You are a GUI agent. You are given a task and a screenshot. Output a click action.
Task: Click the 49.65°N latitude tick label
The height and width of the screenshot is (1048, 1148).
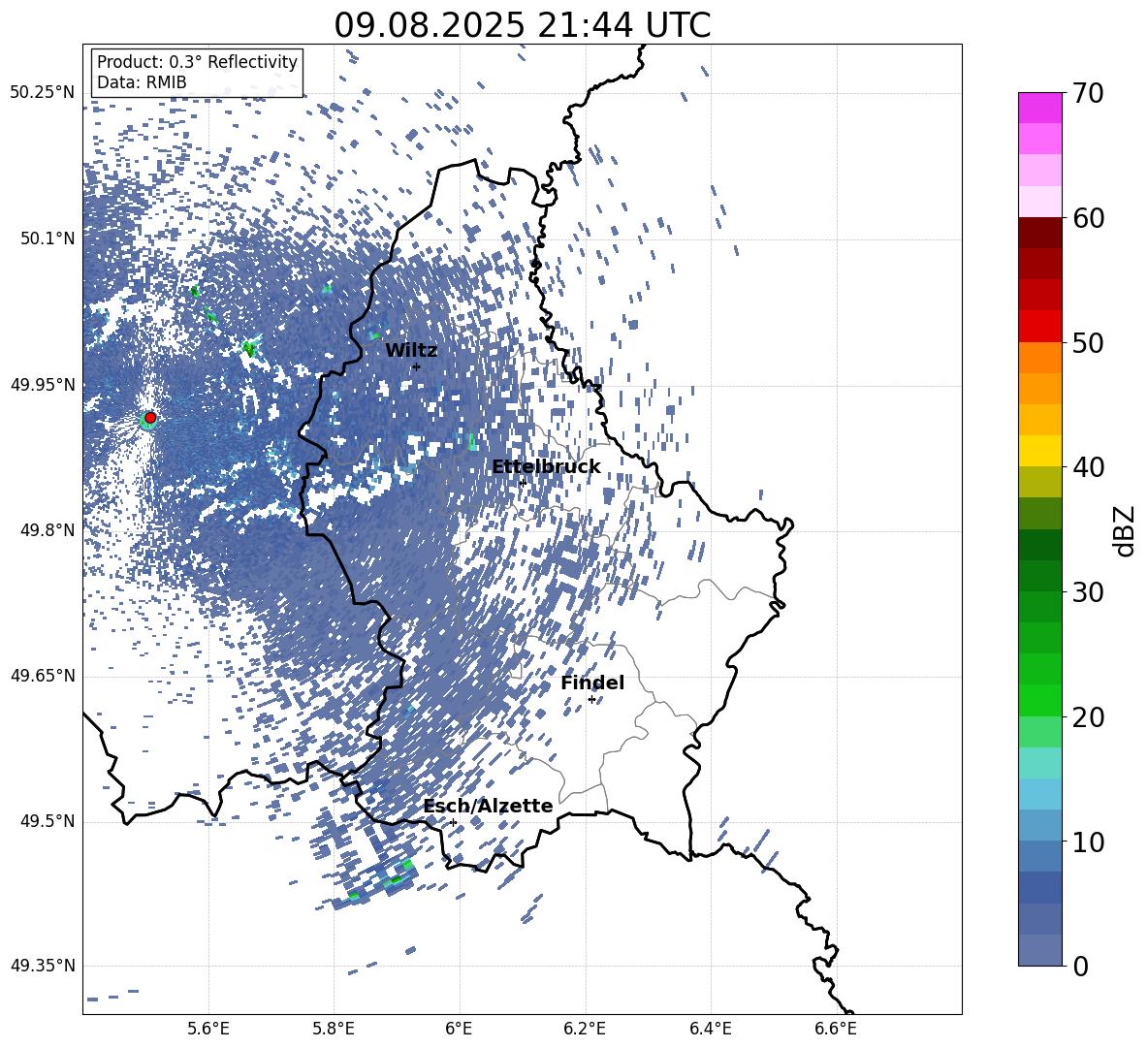click(43, 676)
